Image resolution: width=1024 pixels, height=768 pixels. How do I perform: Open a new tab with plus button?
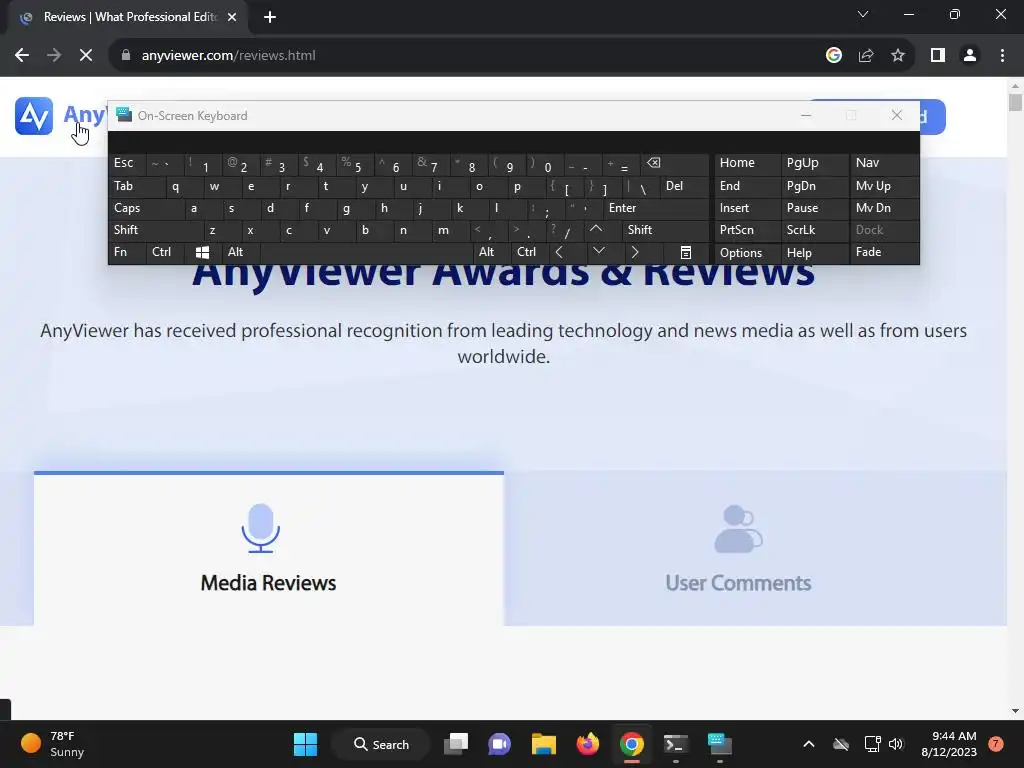point(270,17)
